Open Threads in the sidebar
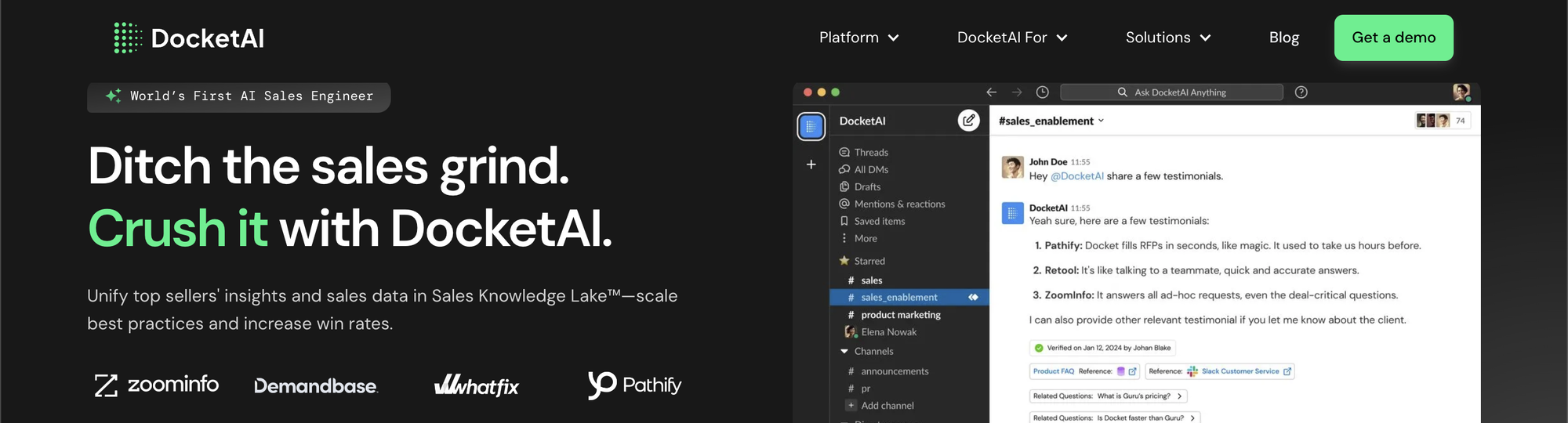 click(870, 153)
